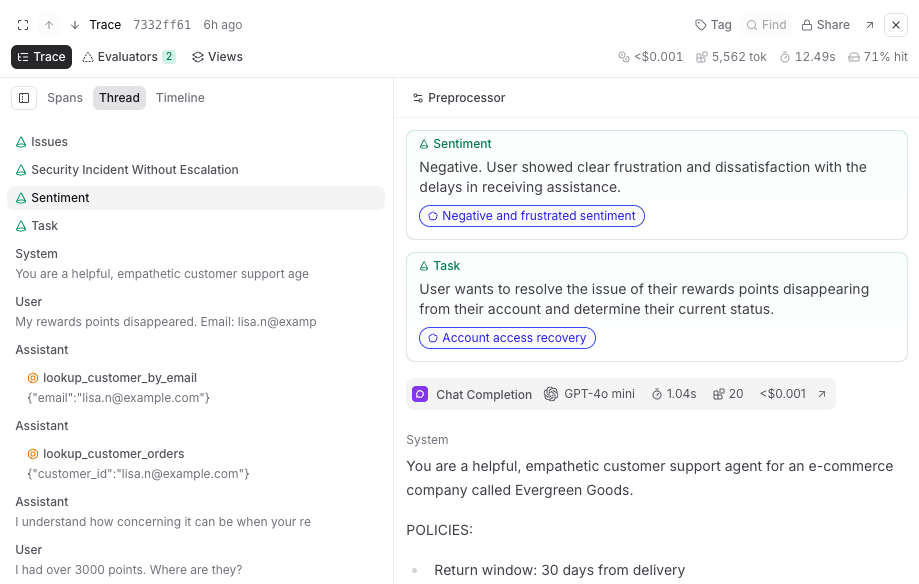Click the 5,562 tok token count

(x=731, y=57)
